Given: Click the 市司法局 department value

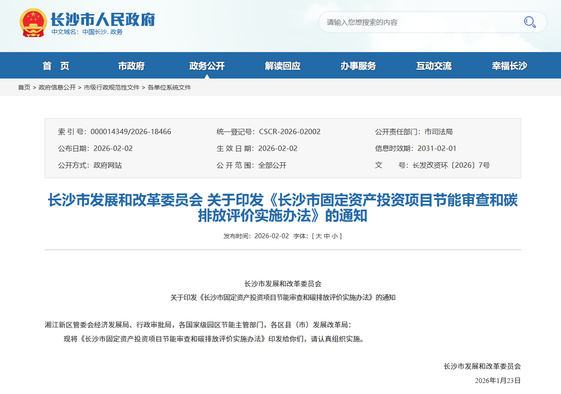Looking at the screenshot, I should 438,132.
